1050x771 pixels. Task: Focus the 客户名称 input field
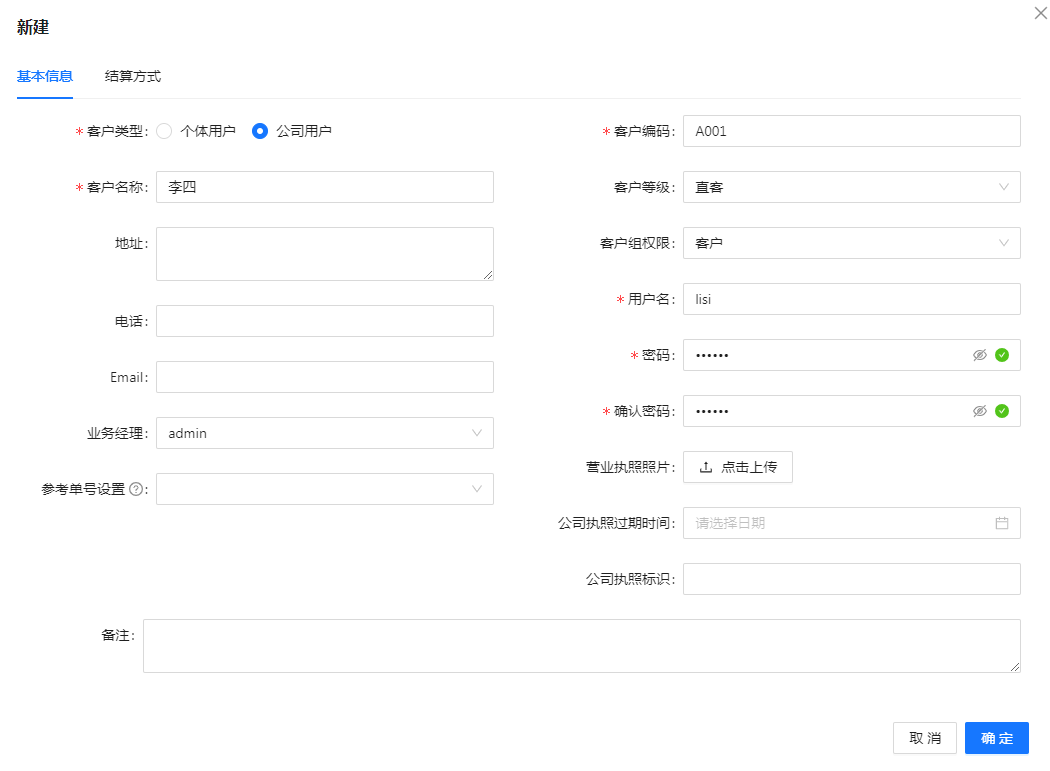point(324,187)
